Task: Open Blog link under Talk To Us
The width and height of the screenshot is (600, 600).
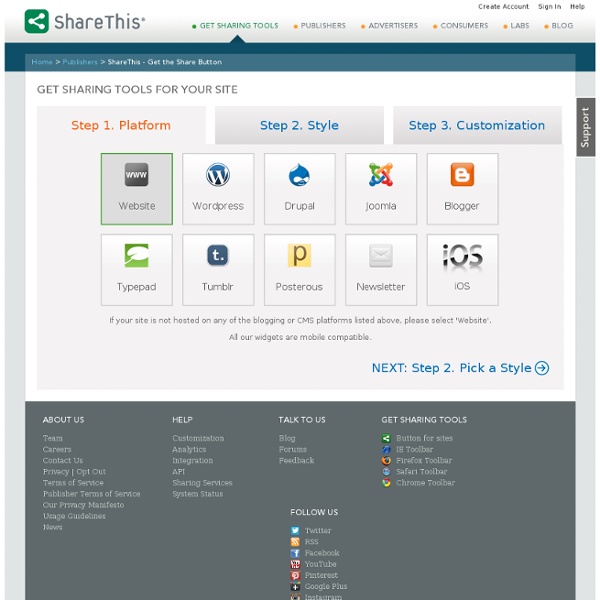Action: [287, 438]
